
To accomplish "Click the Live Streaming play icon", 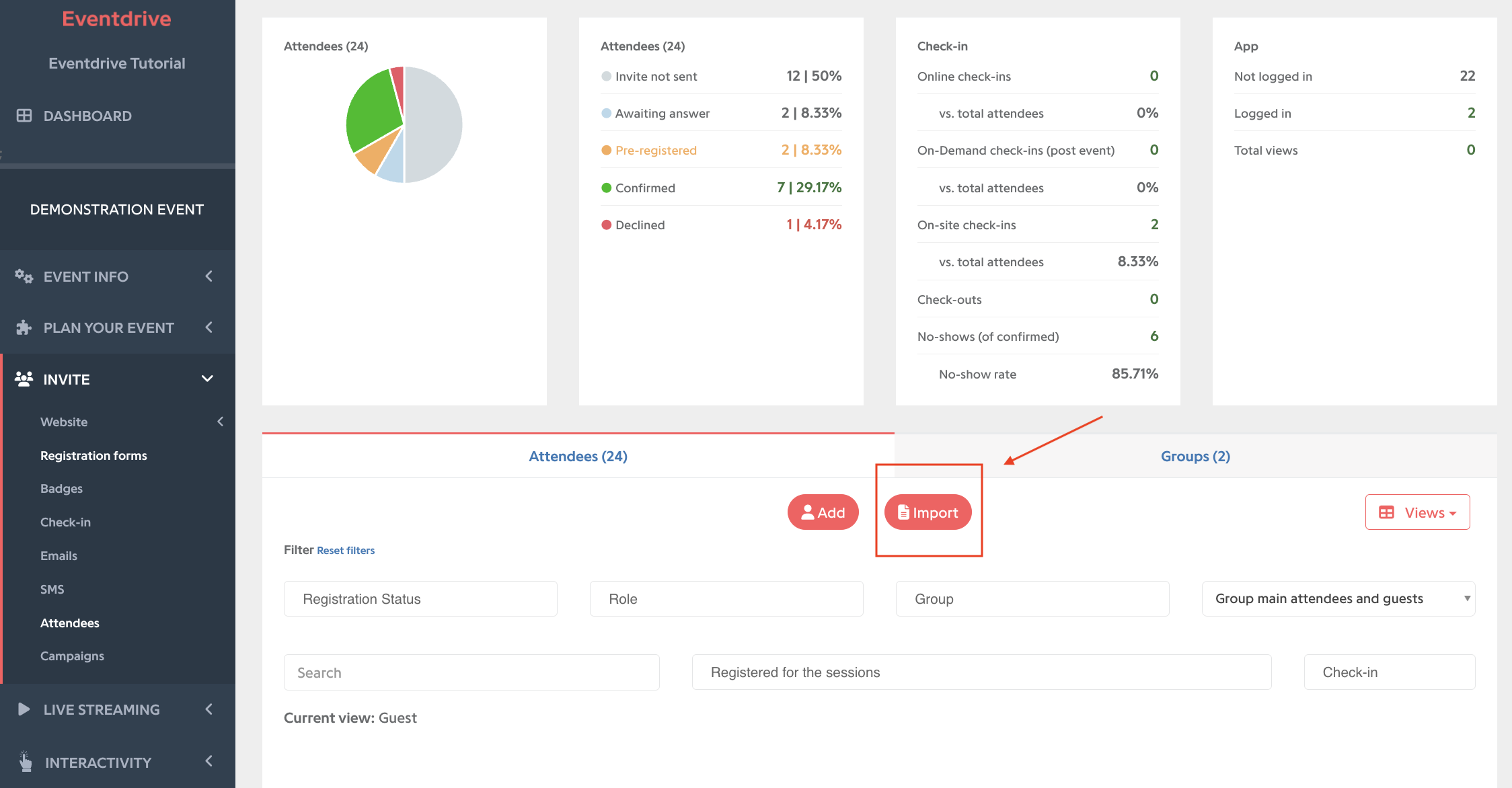I will click(24, 709).
